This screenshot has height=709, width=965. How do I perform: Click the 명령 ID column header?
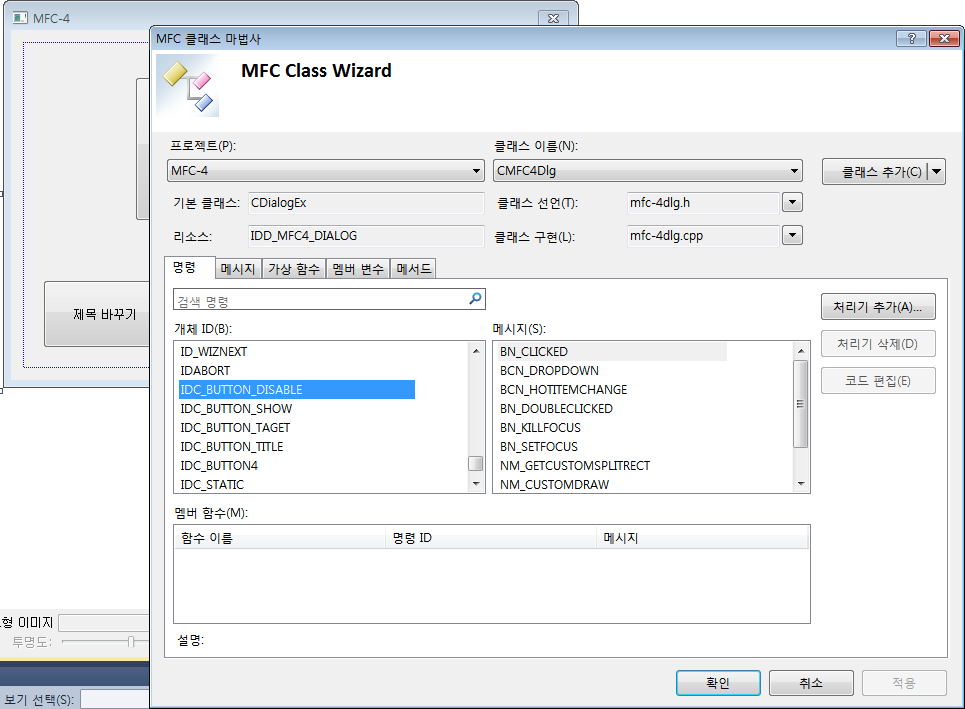tap(491, 538)
